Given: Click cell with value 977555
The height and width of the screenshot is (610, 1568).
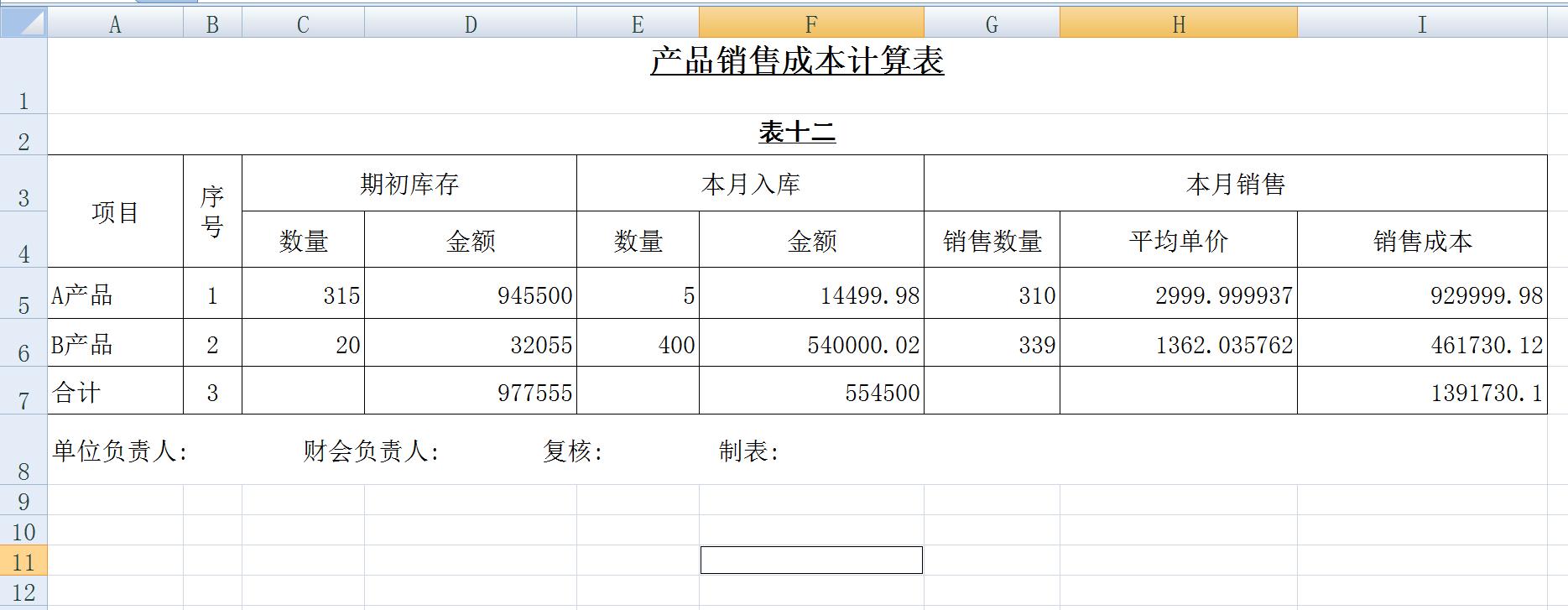Looking at the screenshot, I should pyautogui.click(x=471, y=390).
